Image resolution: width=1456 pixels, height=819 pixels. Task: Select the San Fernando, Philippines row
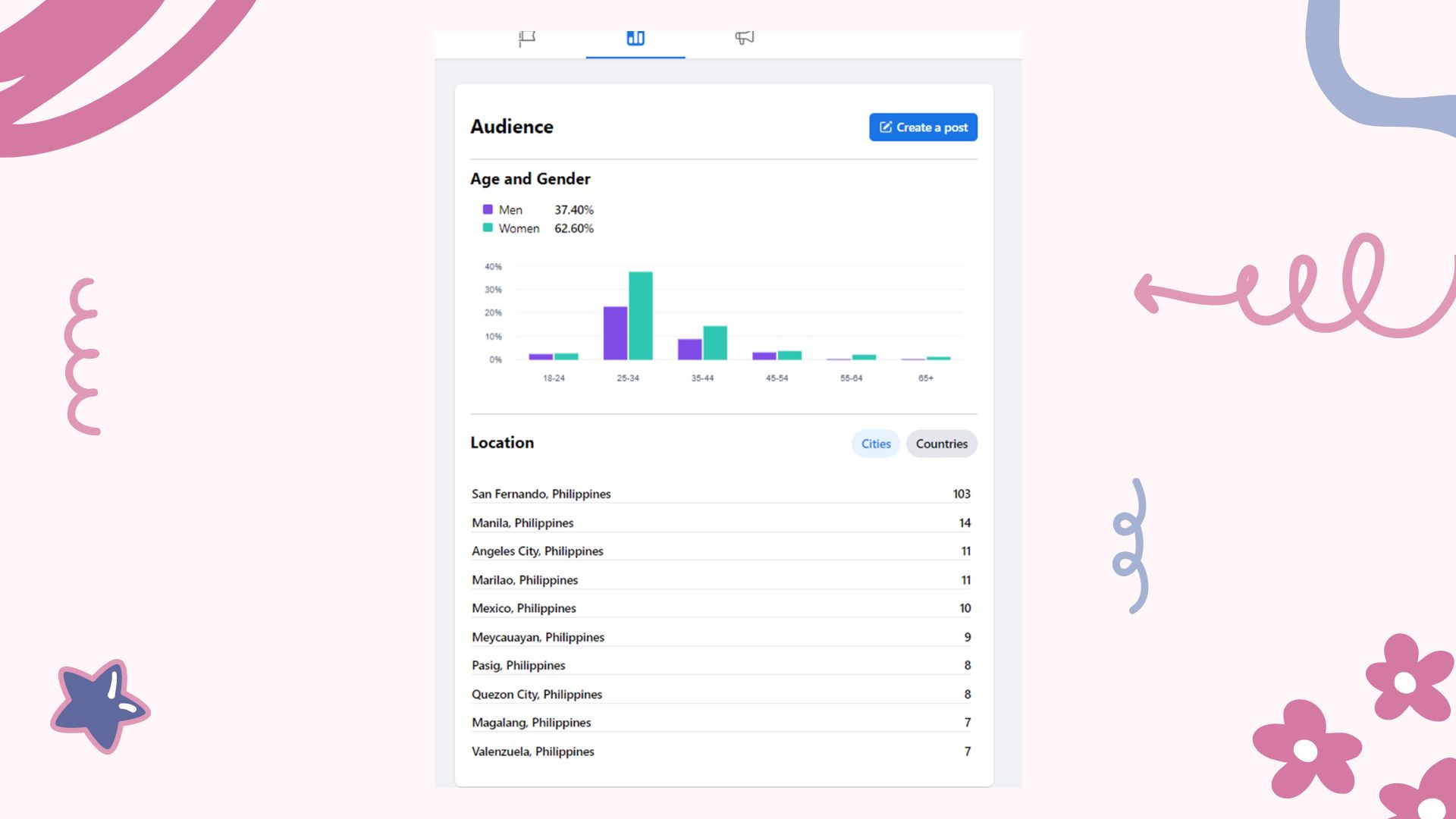coord(541,494)
